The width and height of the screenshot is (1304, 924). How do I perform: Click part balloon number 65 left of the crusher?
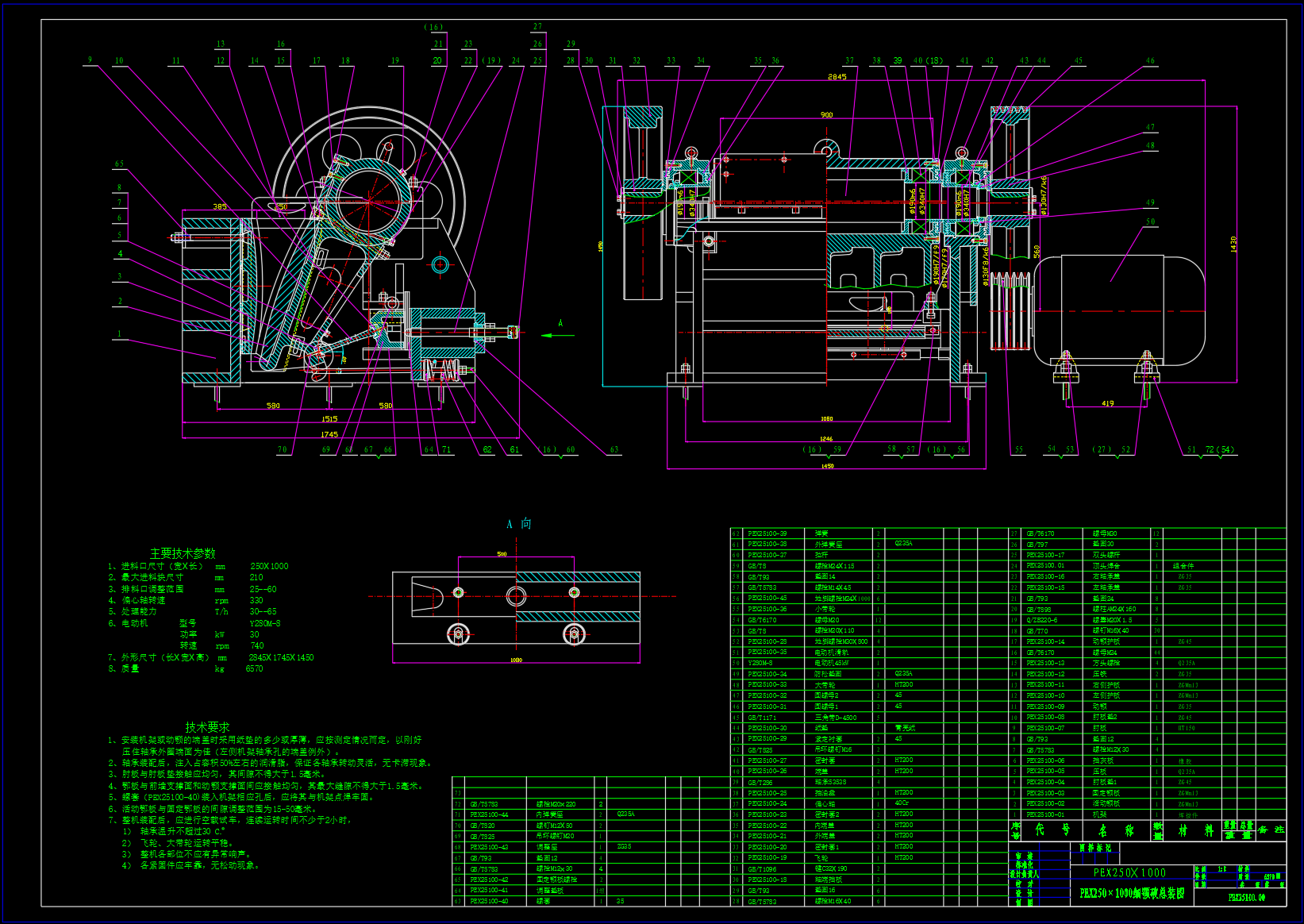point(119,164)
